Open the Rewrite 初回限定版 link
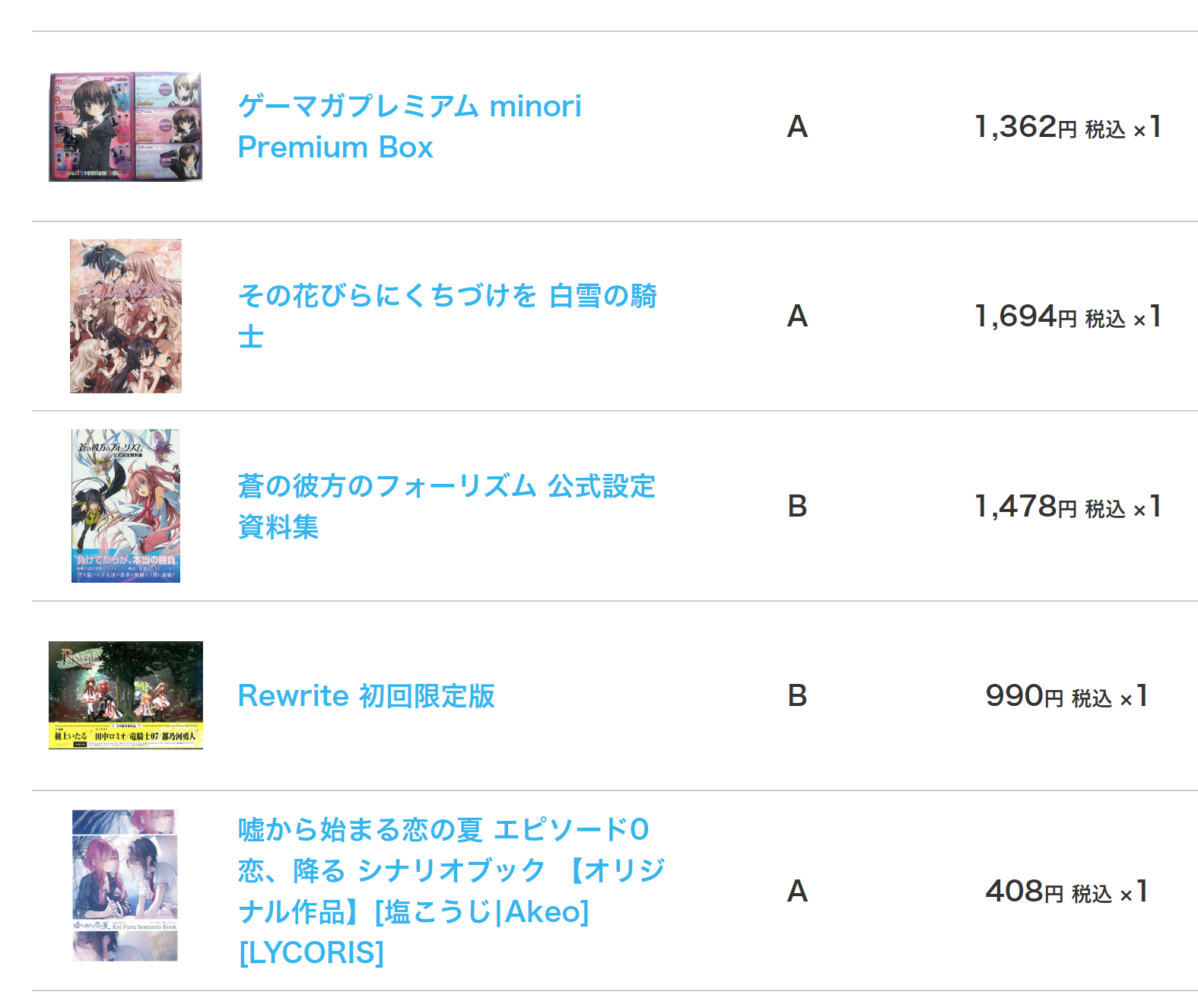Image resolution: width=1198 pixels, height=1008 pixels. [366, 696]
